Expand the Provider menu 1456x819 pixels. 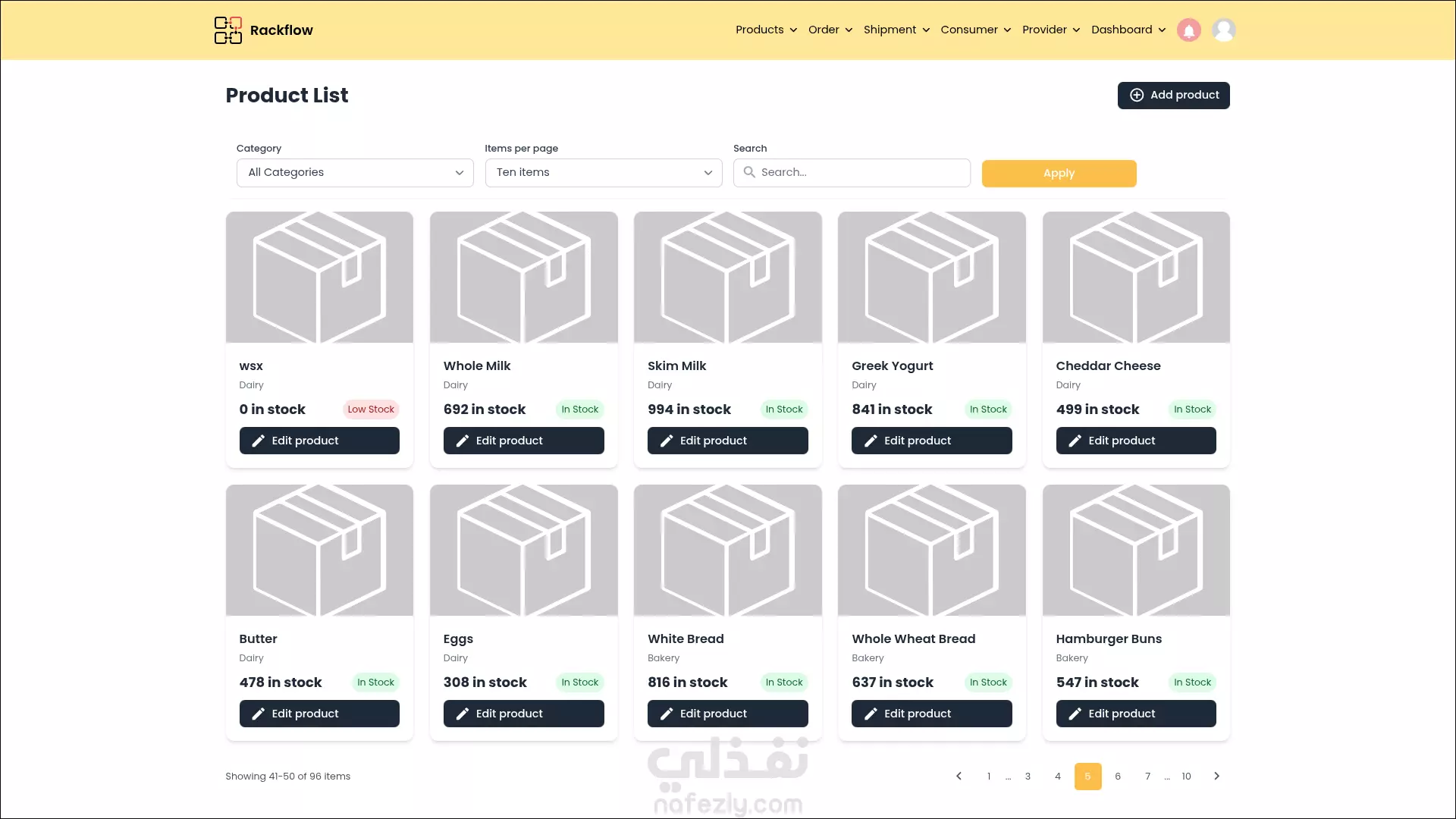pos(1051,30)
